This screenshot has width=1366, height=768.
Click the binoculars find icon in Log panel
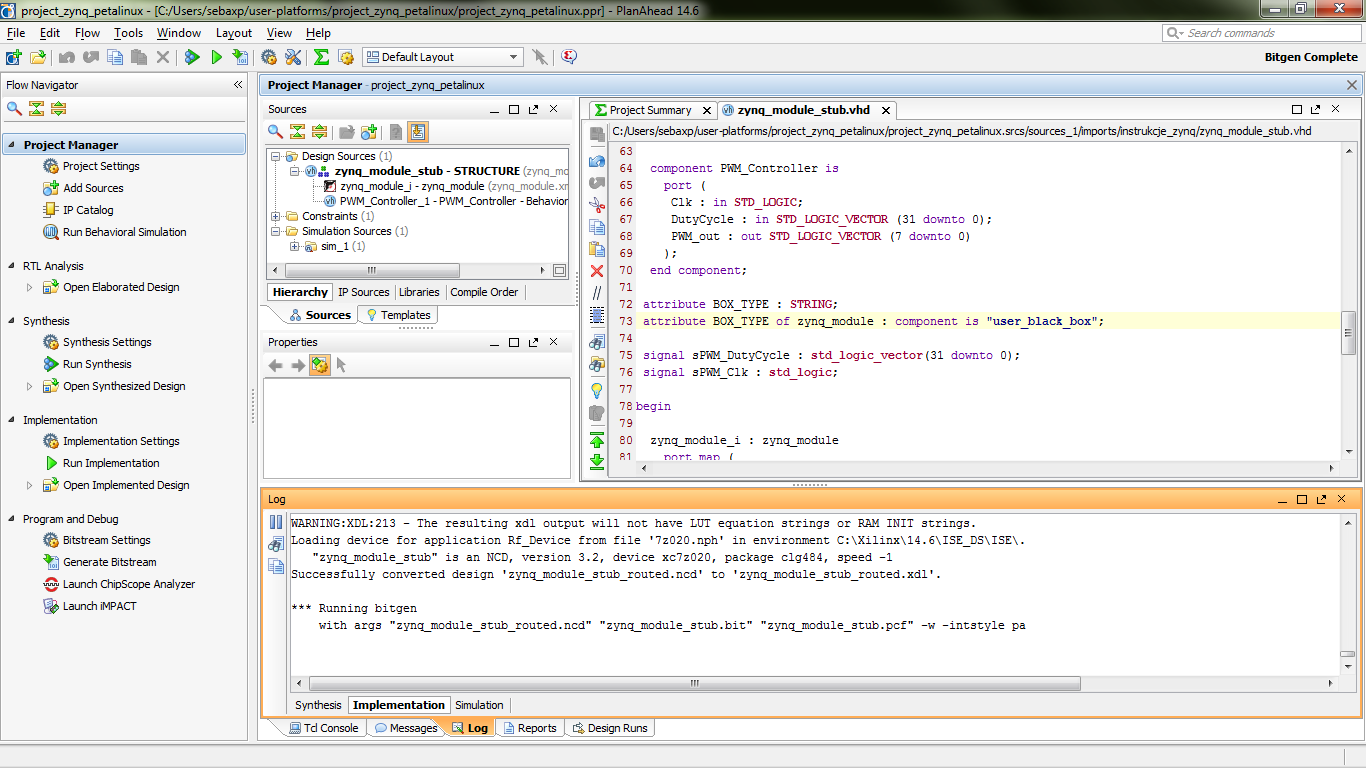(x=275, y=544)
